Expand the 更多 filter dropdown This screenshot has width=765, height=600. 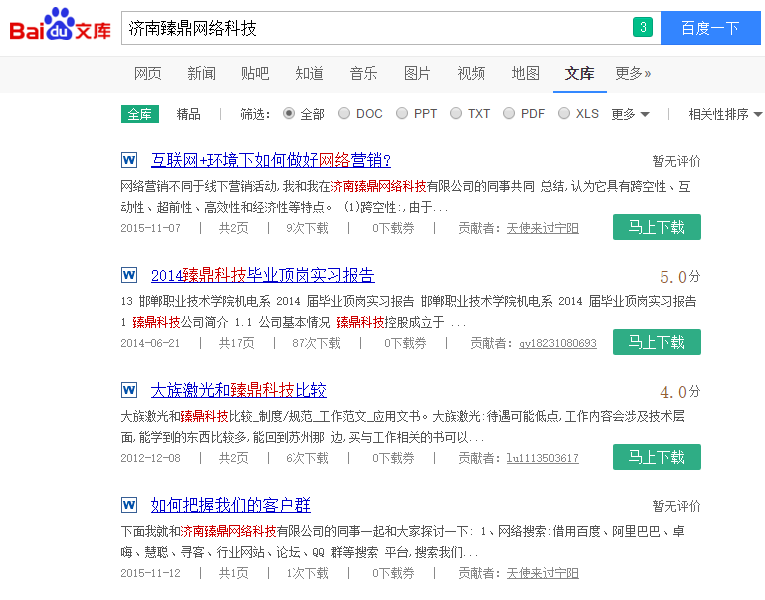tap(630, 114)
